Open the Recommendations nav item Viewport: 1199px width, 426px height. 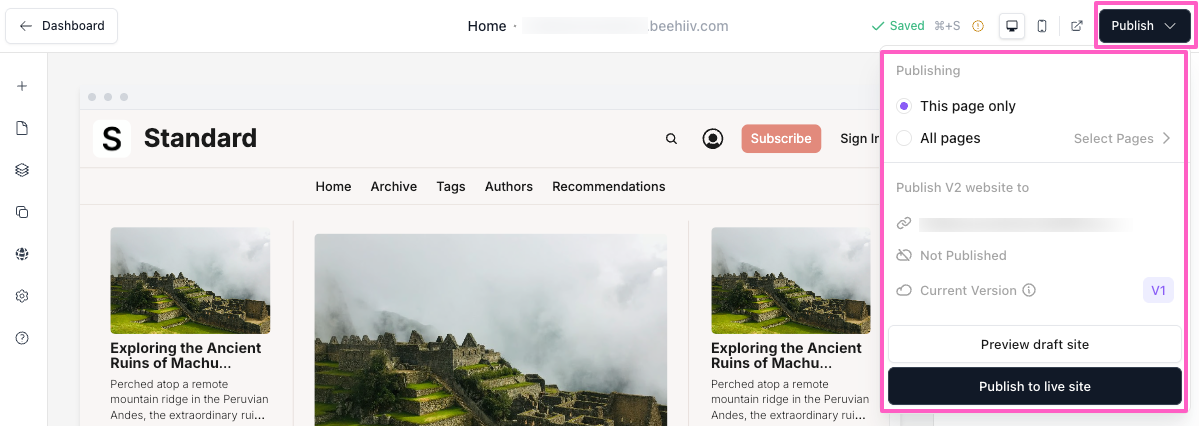click(x=609, y=187)
